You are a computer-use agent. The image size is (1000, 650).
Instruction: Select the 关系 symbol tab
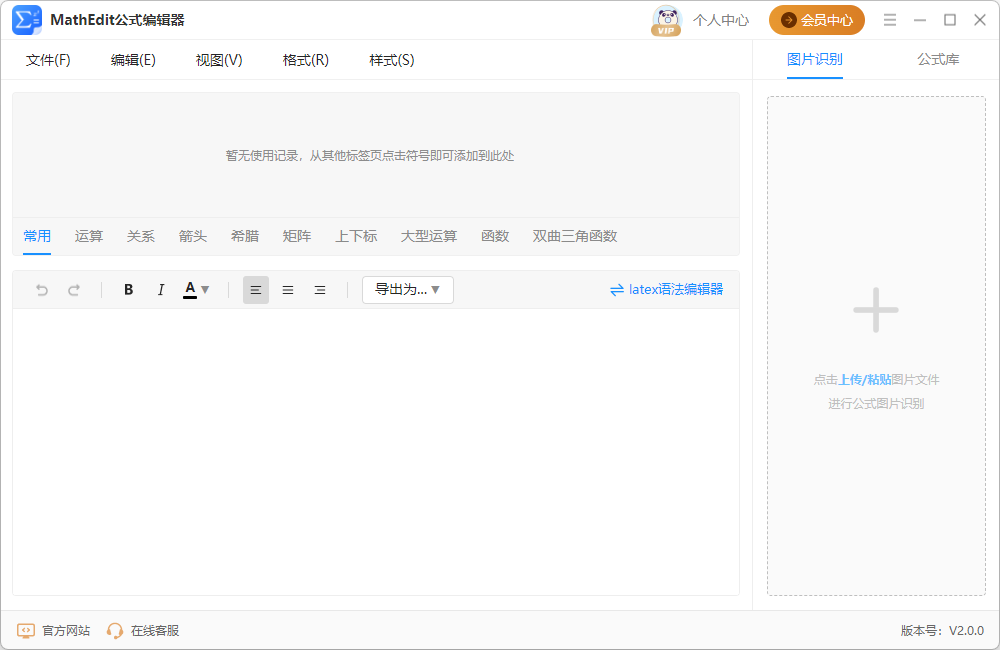point(140,236)
